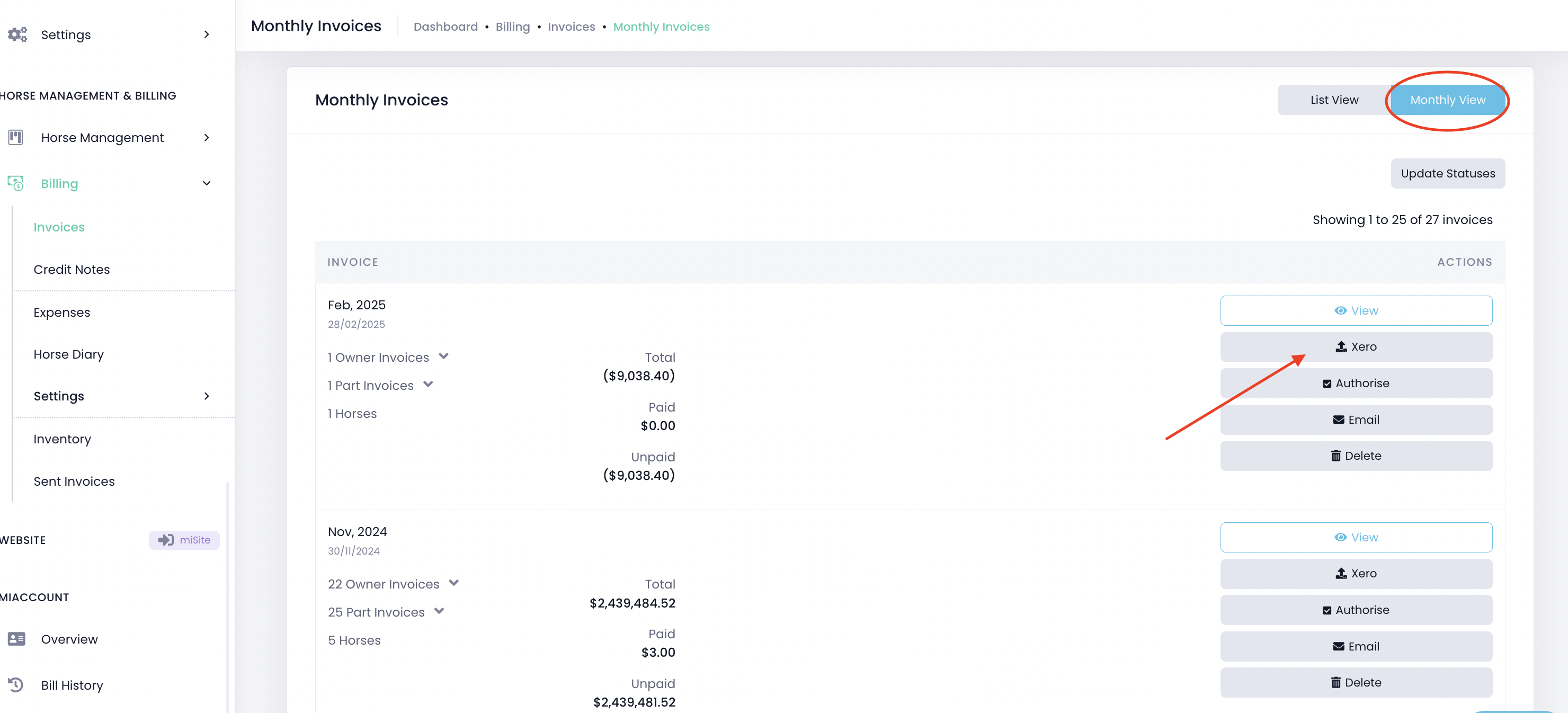Authorise the Feb 2025 invoices
Viewport: 1568px width, 713px height.
point(1356,383)
